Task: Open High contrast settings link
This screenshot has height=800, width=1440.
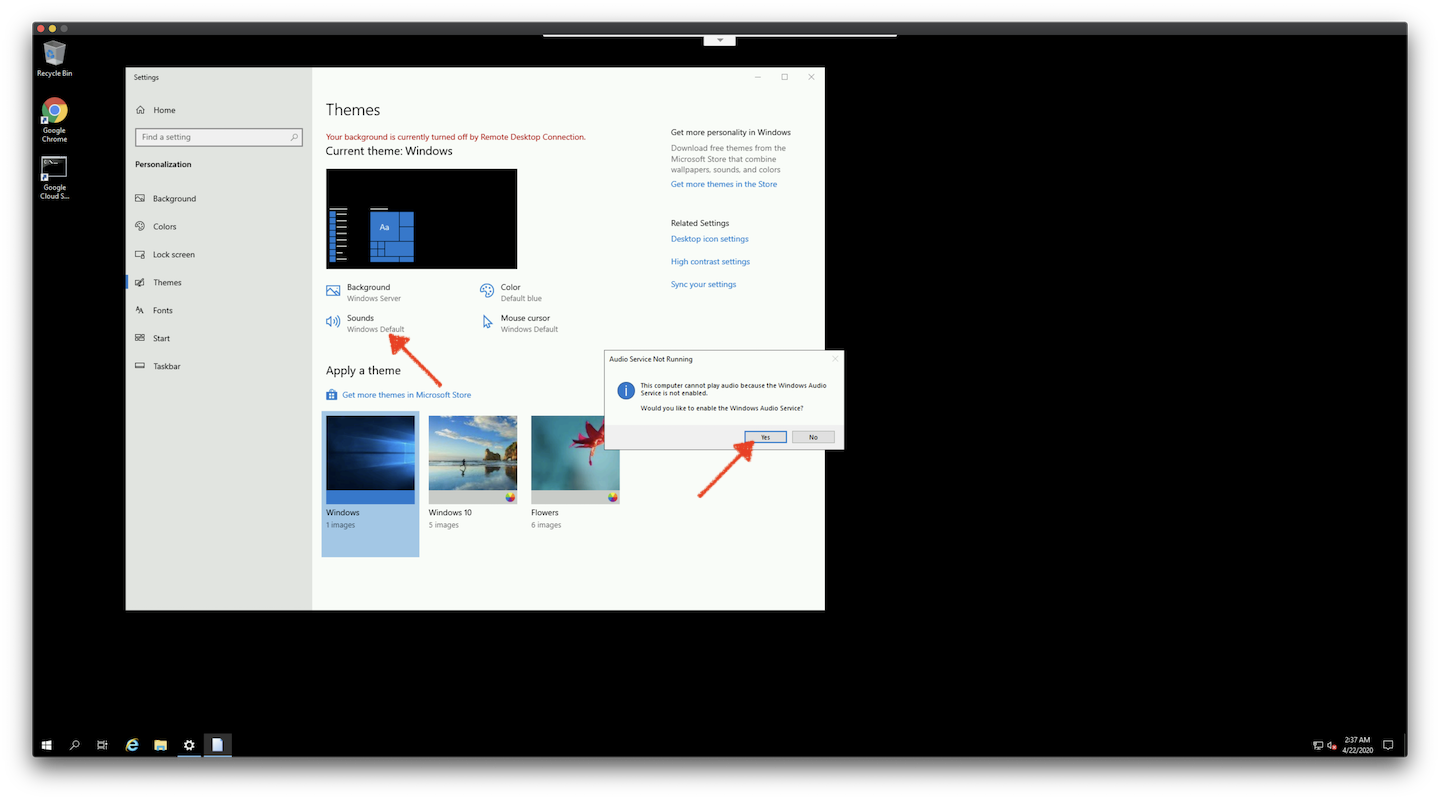Action: [x=710, y=262]
